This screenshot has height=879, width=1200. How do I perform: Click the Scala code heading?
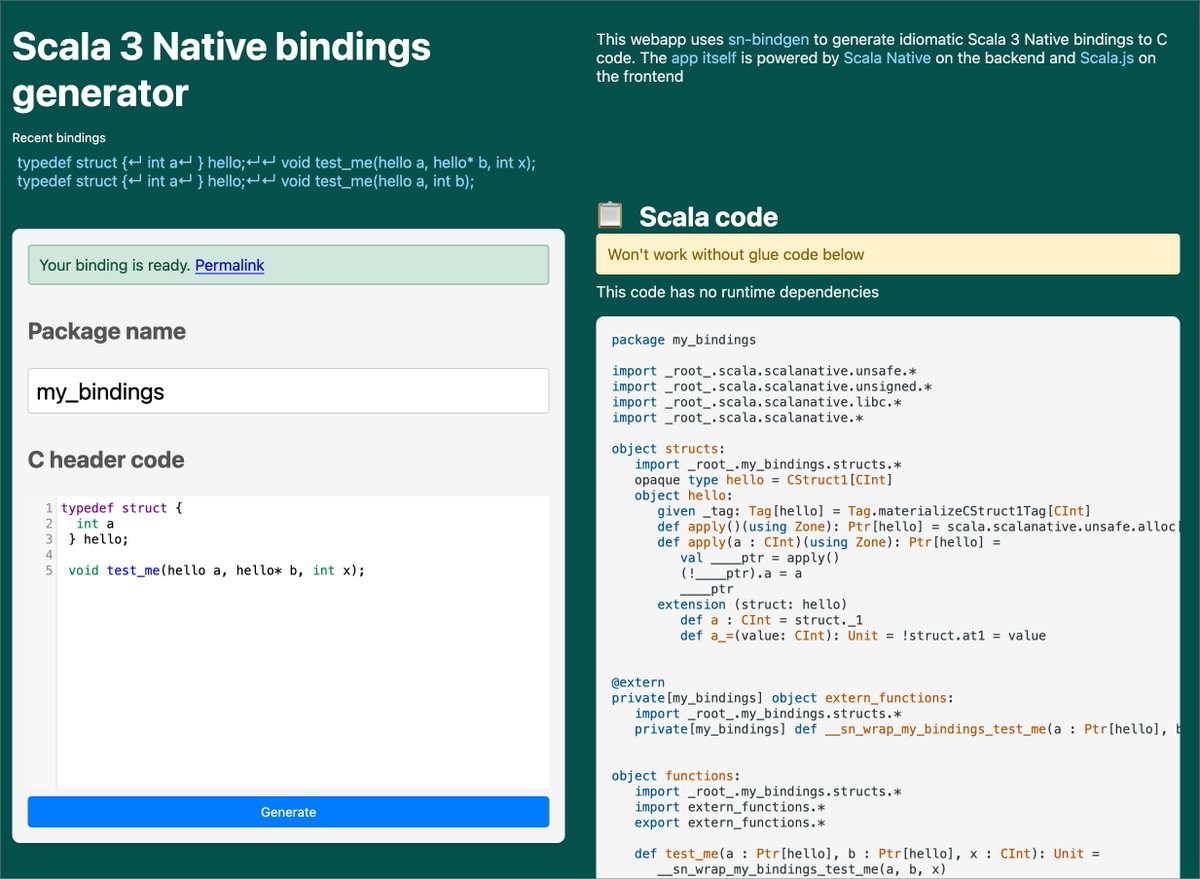click(708, 216)
